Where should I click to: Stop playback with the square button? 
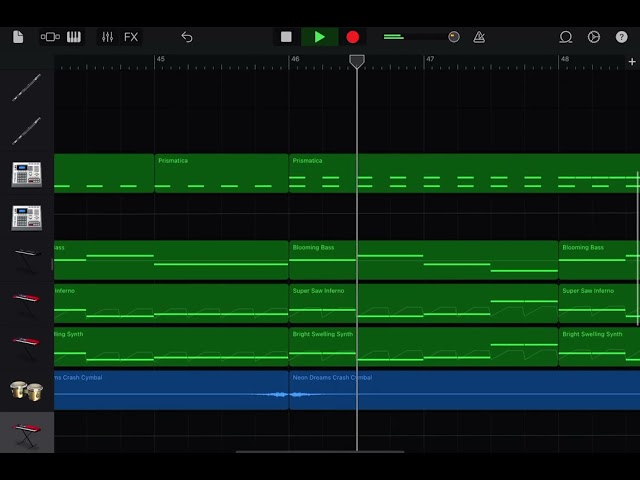(x=286, y=37)
